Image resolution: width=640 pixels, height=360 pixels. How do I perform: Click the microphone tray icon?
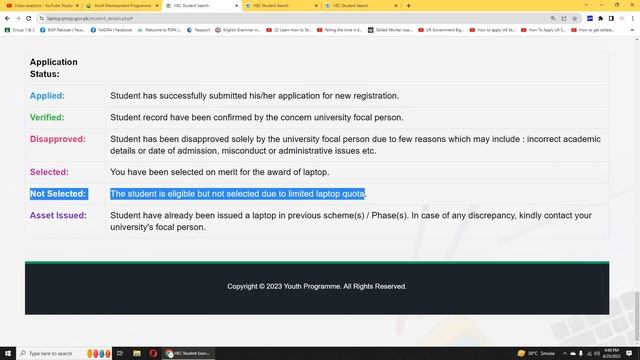coord(581,353)
